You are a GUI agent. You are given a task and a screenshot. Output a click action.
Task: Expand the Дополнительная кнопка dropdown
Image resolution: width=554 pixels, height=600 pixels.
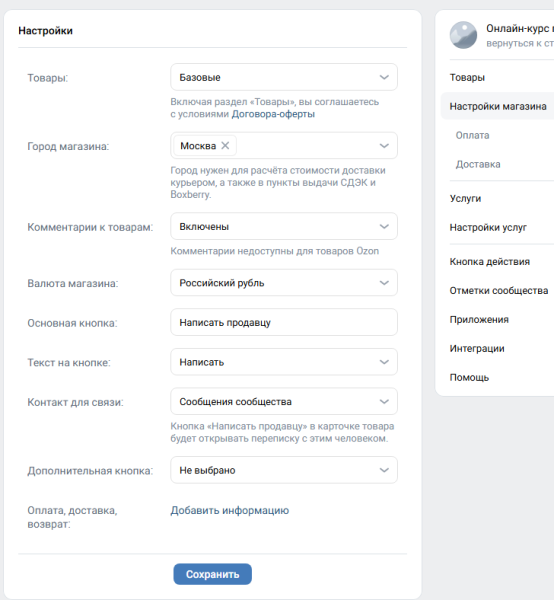point(284,470)
